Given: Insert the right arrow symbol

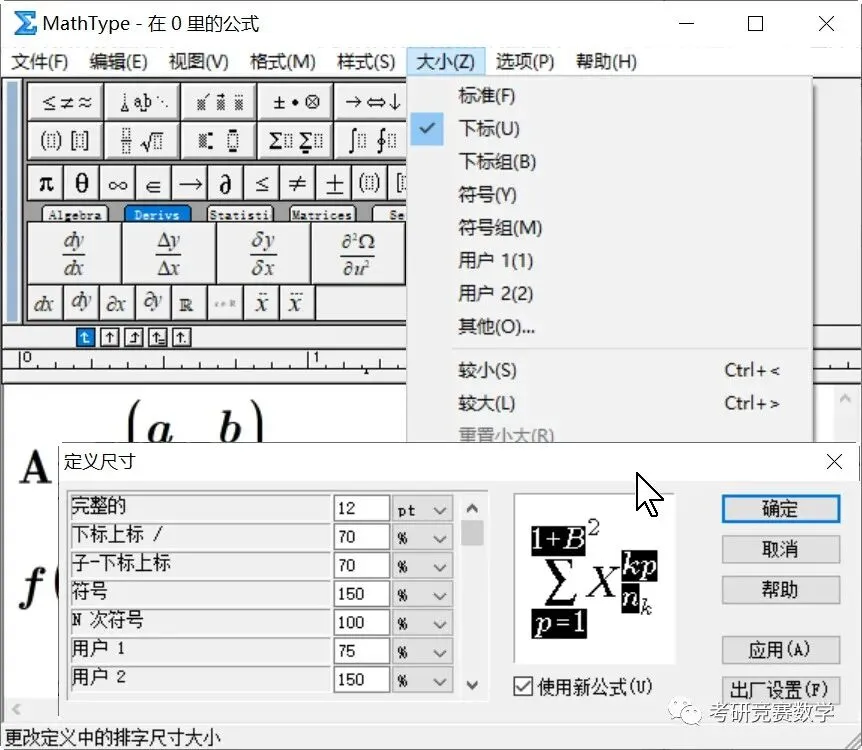Looking at the screenshot, I should (x=190, y=183).
